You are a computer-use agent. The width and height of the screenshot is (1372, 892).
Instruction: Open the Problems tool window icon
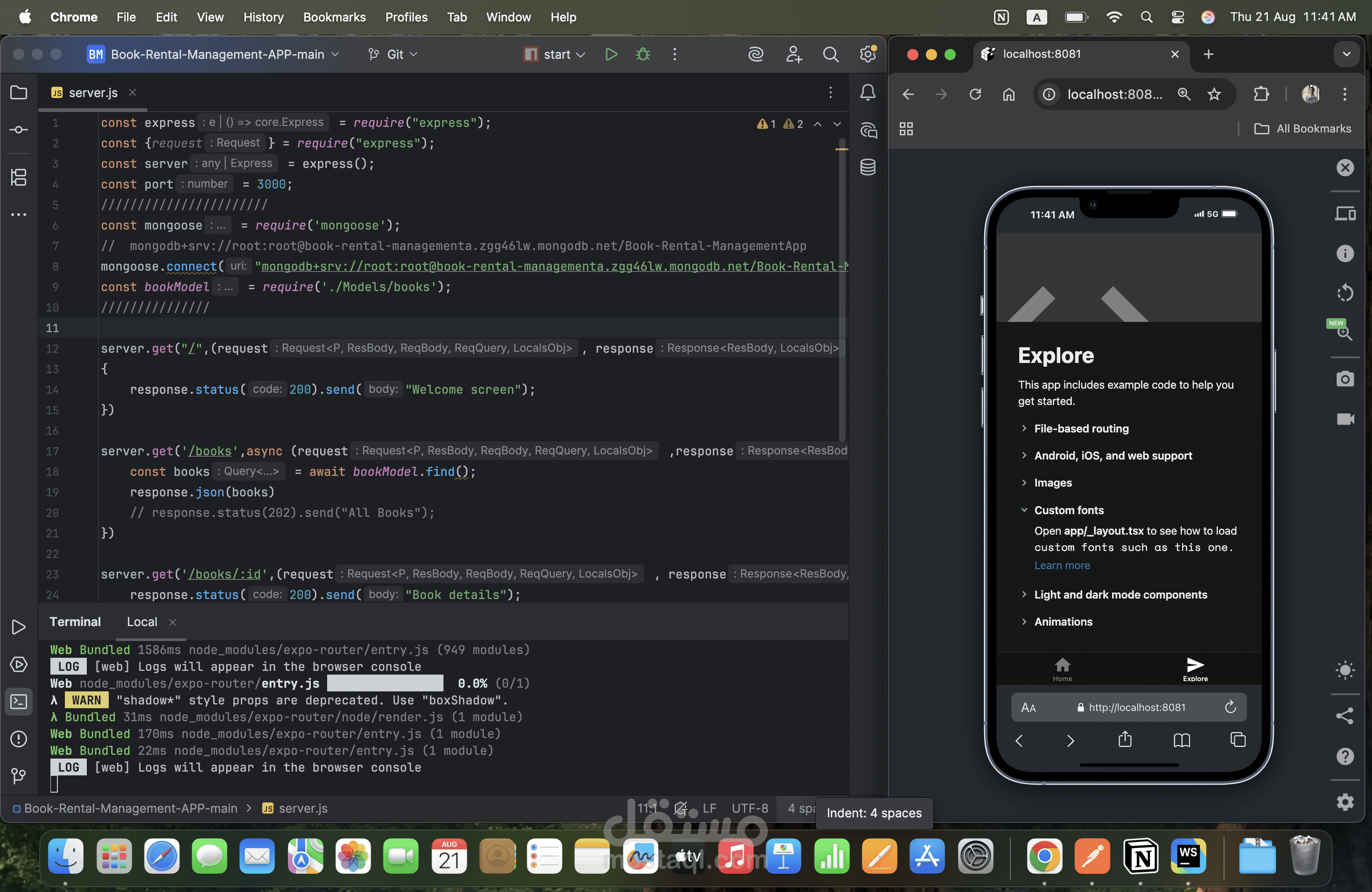click(19, 739)
